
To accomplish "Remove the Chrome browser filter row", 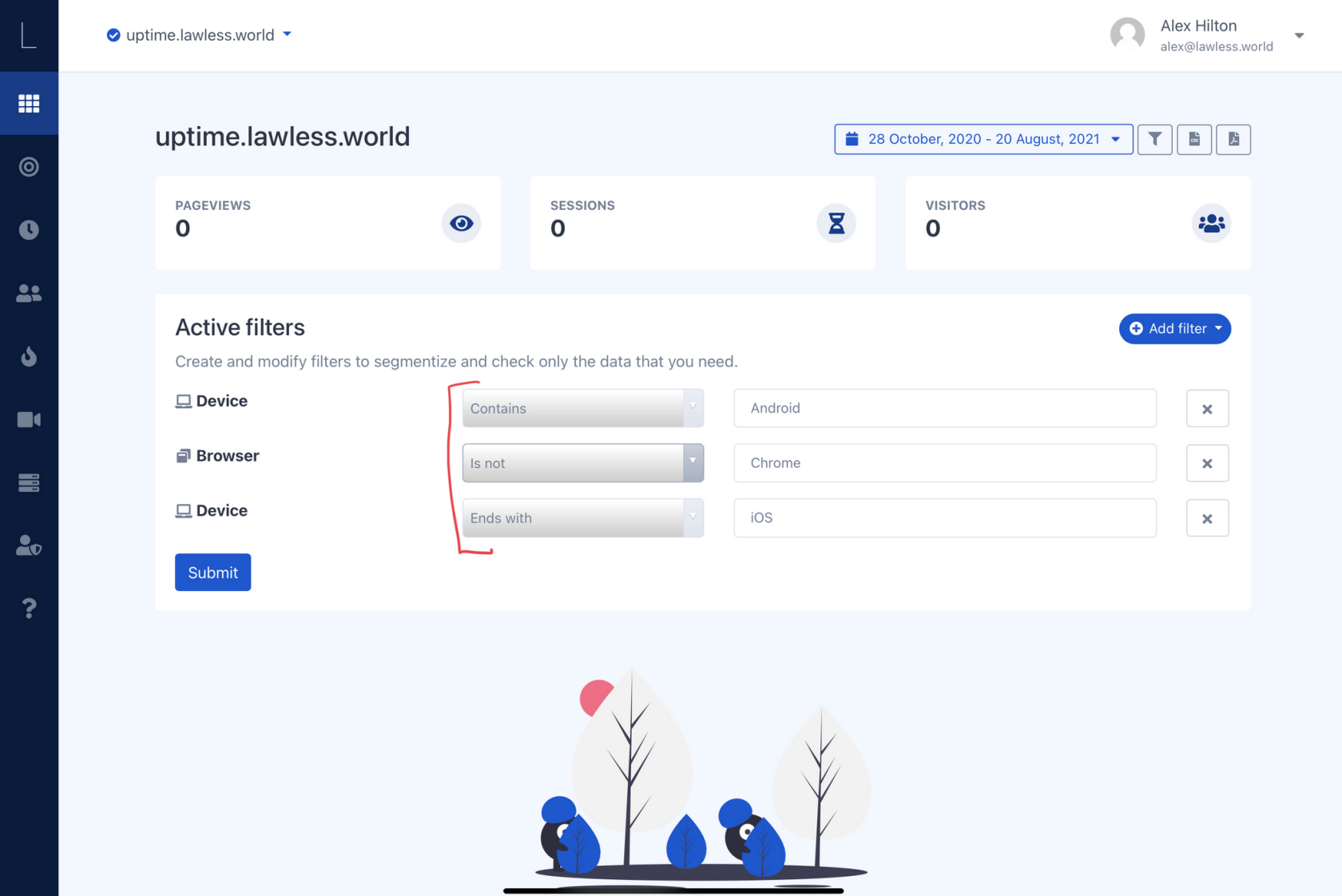I will pos(1207,463).
